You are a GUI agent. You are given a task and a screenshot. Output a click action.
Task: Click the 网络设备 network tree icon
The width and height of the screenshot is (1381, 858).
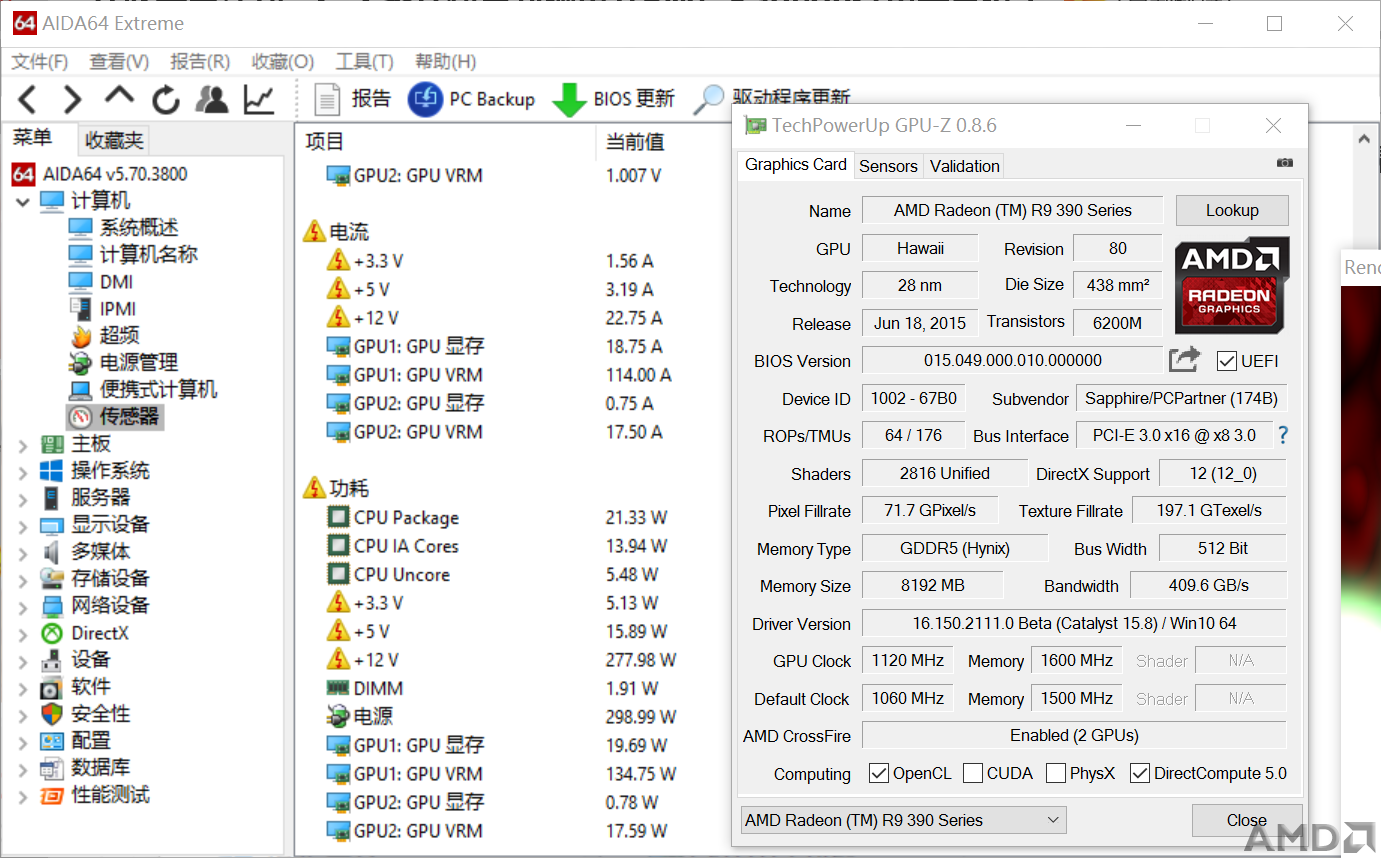pos(52,606)
